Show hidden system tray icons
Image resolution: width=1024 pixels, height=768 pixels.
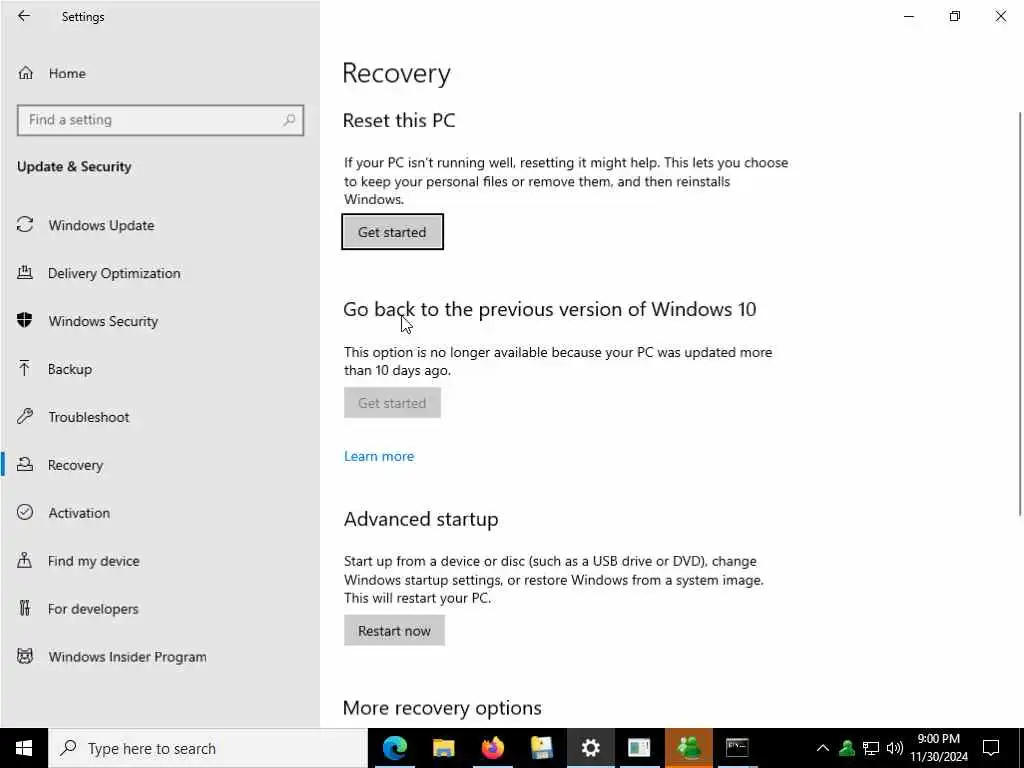pos(823,748)
